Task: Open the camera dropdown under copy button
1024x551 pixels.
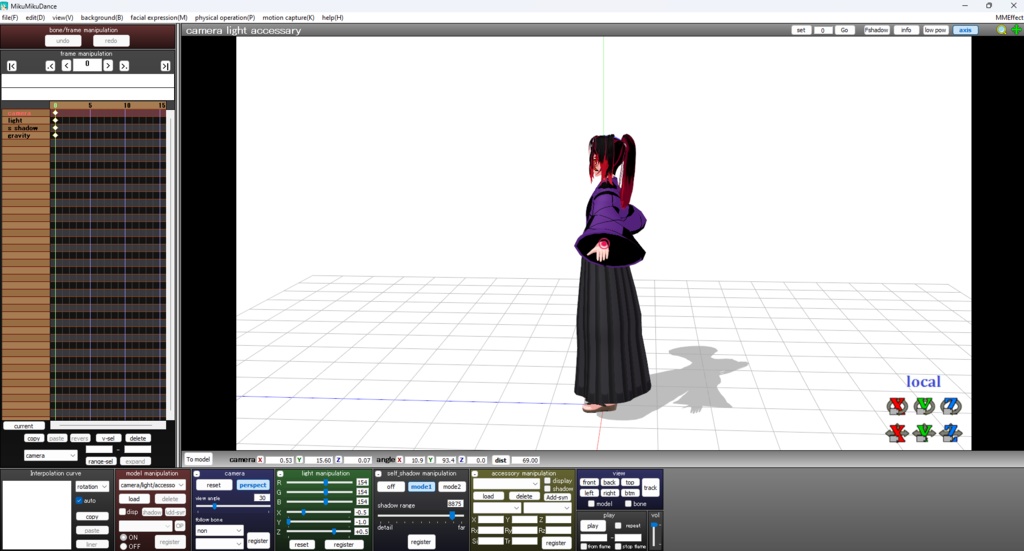Action: pyautogui.click(x=50, y=455)
